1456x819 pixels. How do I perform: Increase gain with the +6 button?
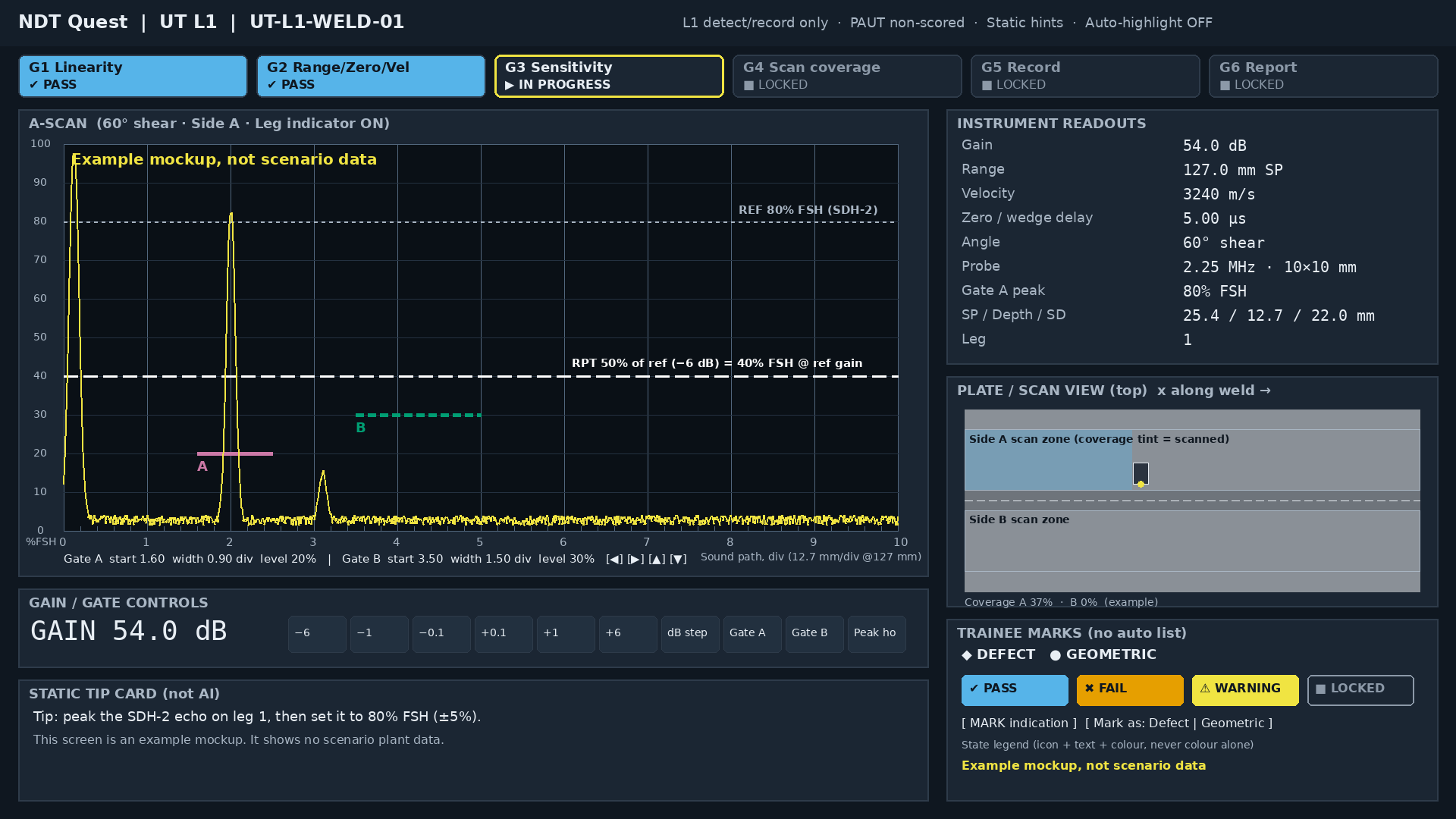pos(628,634)
